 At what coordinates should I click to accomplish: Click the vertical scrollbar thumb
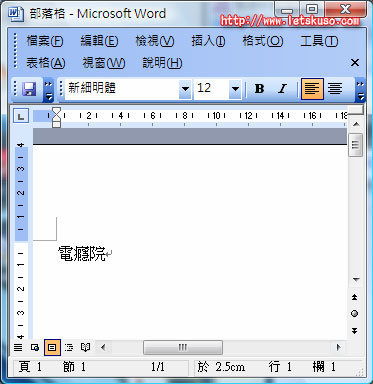pos(355,144)
